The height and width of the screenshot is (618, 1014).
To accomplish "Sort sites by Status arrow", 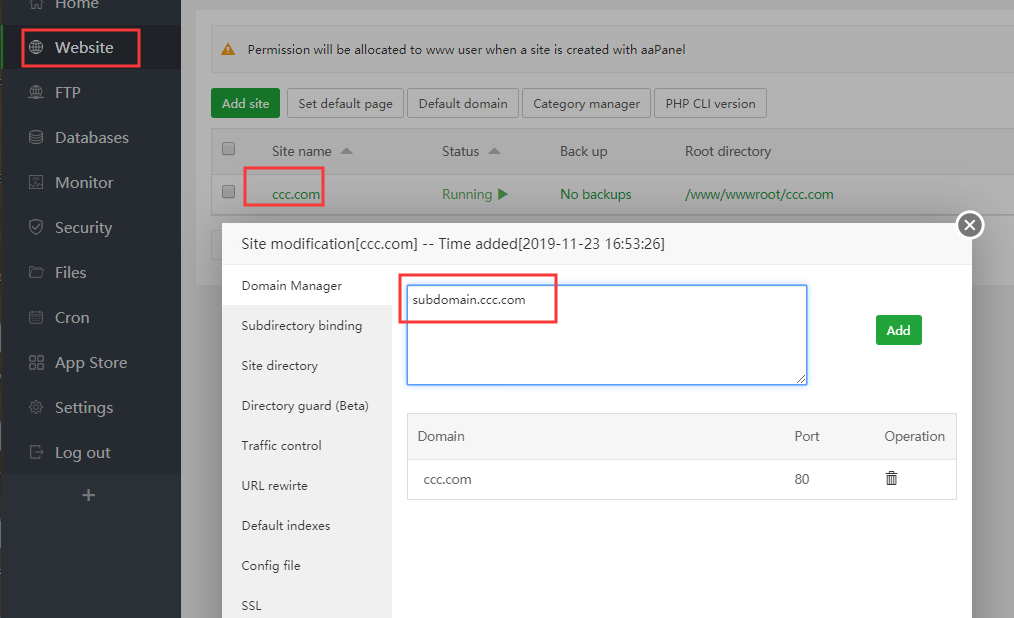I will pyautogui.click(x=494, y=152).
